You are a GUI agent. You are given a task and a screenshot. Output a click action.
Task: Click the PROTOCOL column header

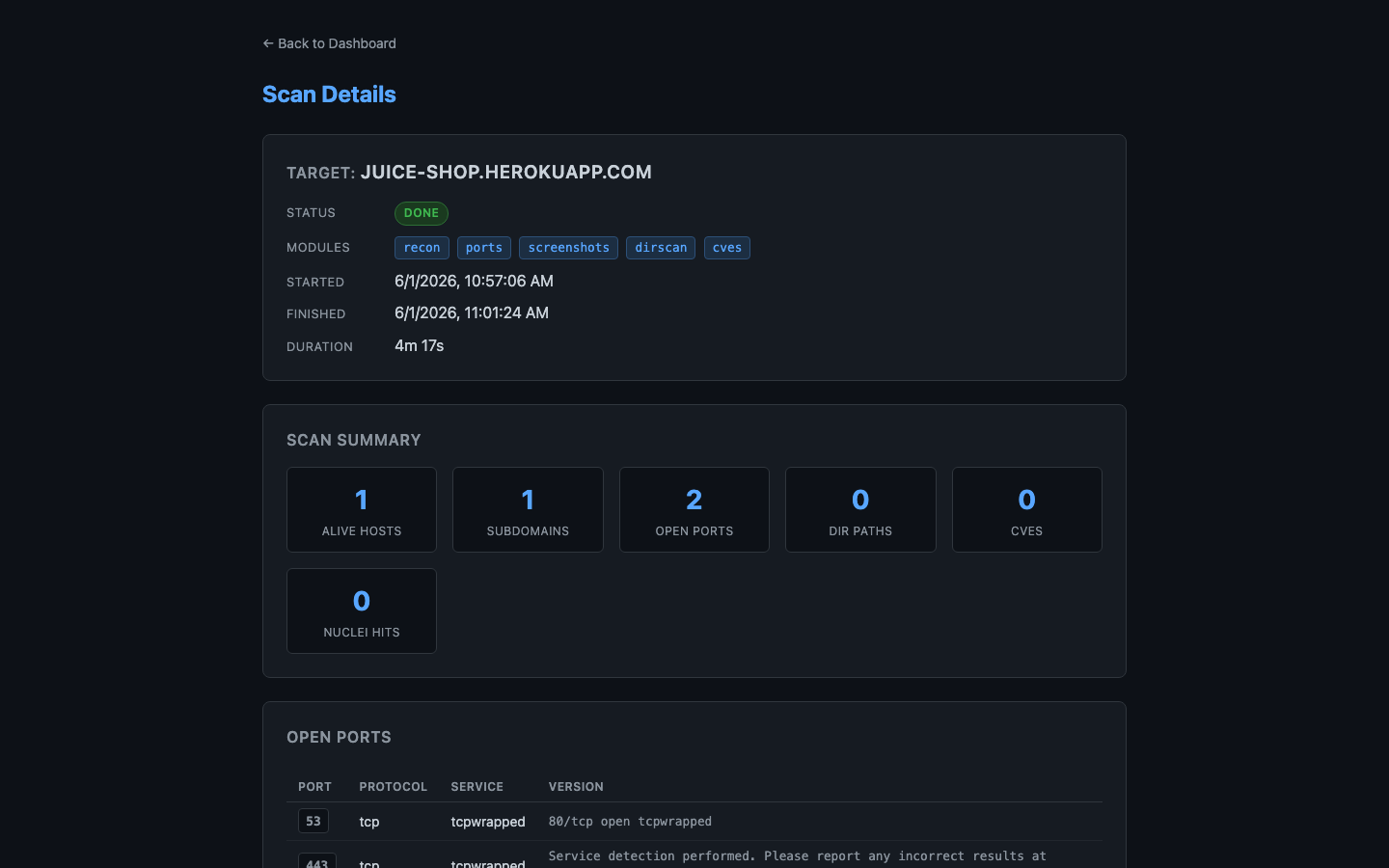click(394, 787)
